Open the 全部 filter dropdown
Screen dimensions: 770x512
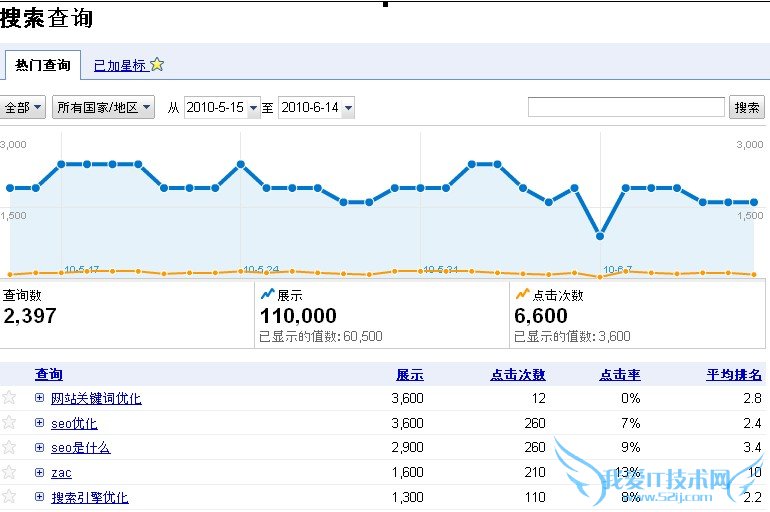pos(24,107)
